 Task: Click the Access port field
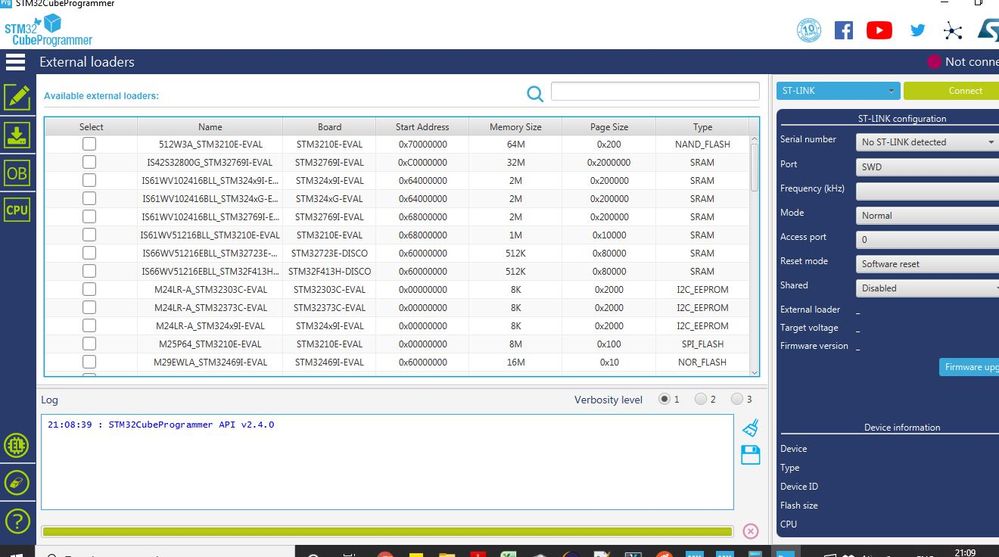[x=927, y=240]
